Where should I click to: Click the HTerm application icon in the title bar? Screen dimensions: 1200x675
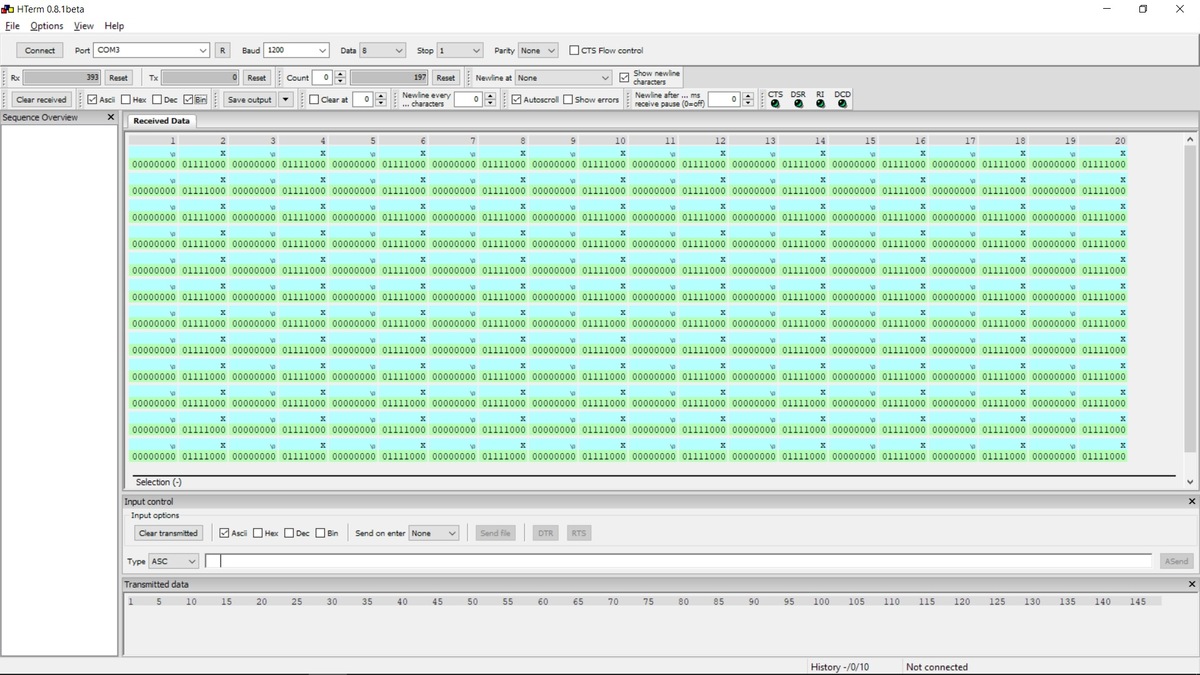tap(8, 9)
